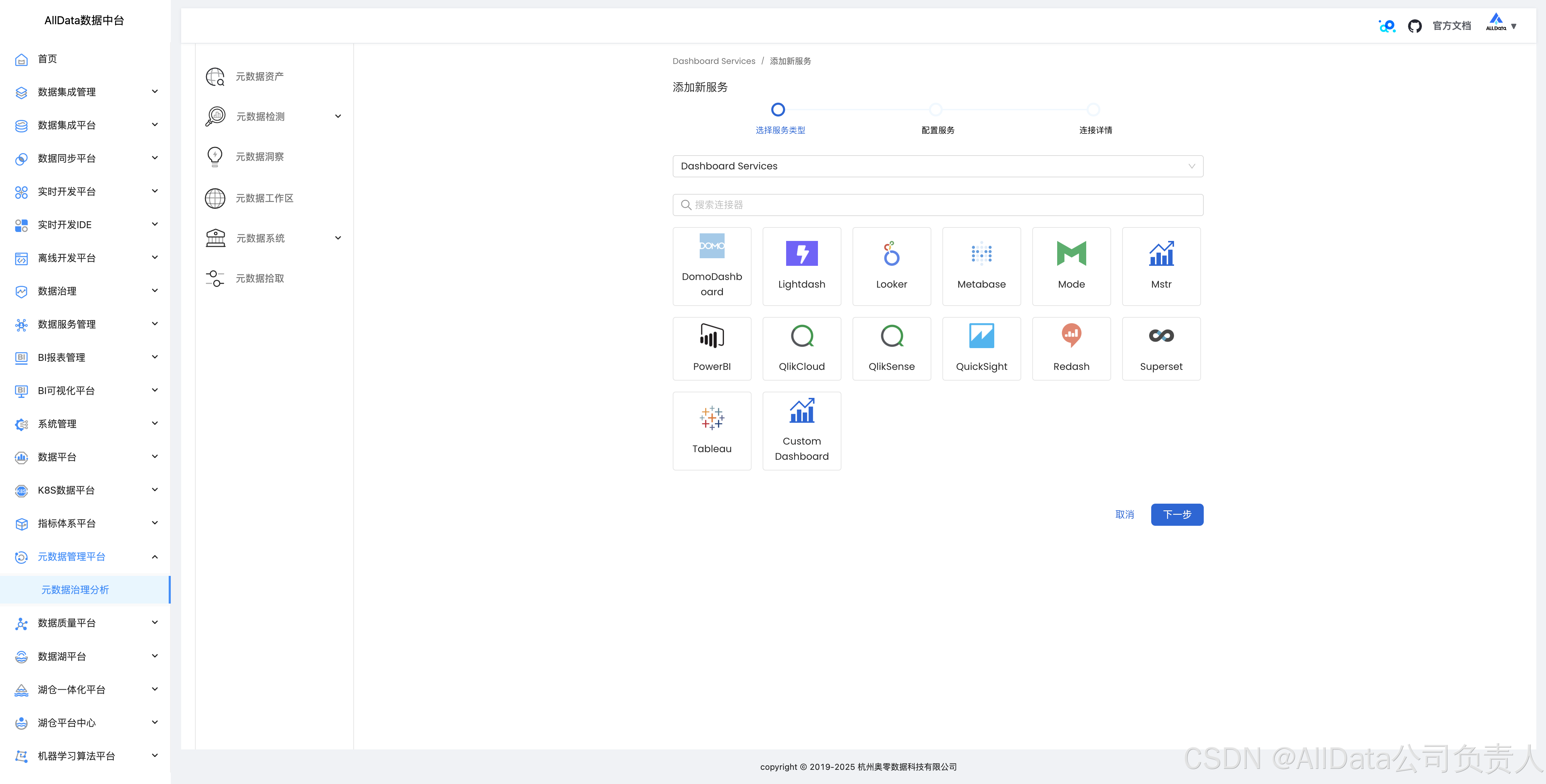
Task: Click the 配置服务 step circle
Action: click(x=935, y=109)
